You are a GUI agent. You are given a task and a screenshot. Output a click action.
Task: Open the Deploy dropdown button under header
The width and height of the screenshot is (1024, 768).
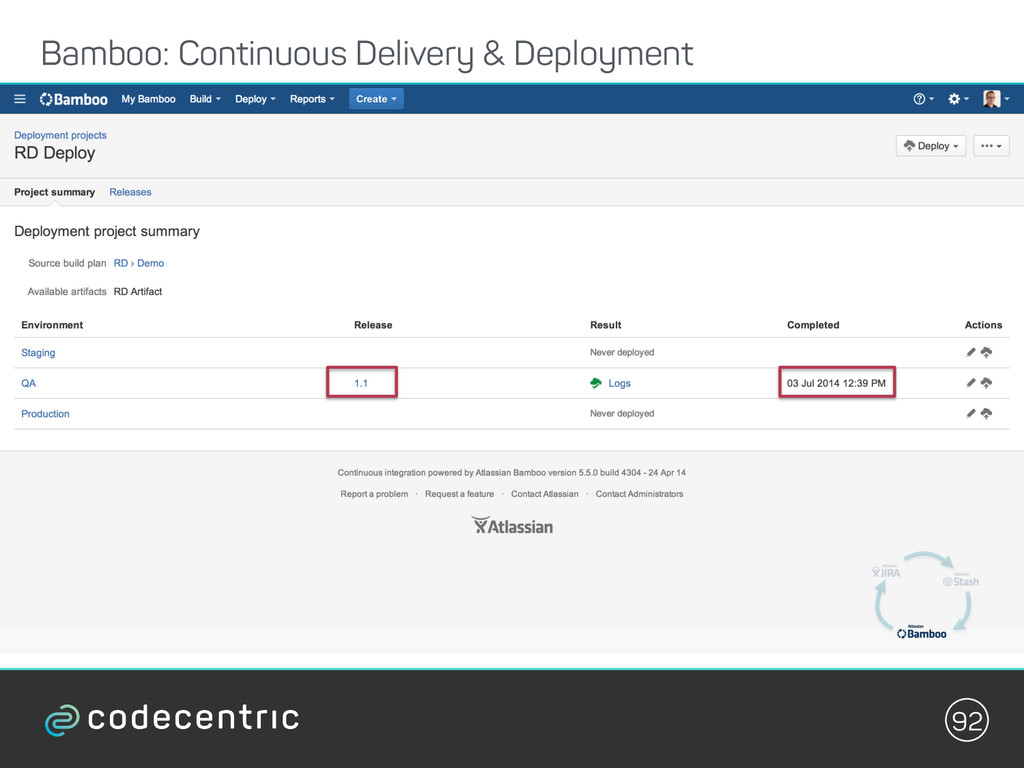point(931,146)
